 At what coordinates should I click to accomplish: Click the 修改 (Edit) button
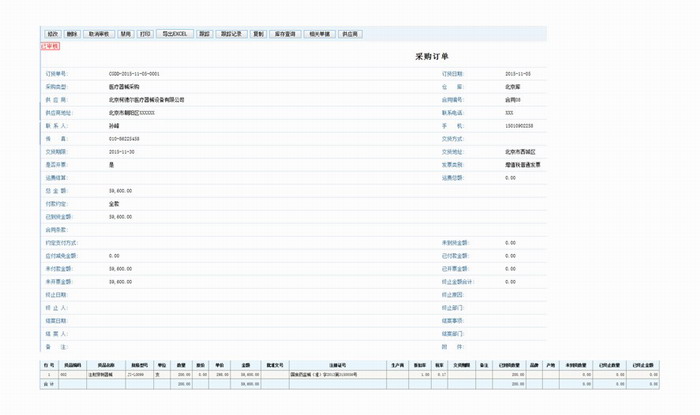point(52,34)
